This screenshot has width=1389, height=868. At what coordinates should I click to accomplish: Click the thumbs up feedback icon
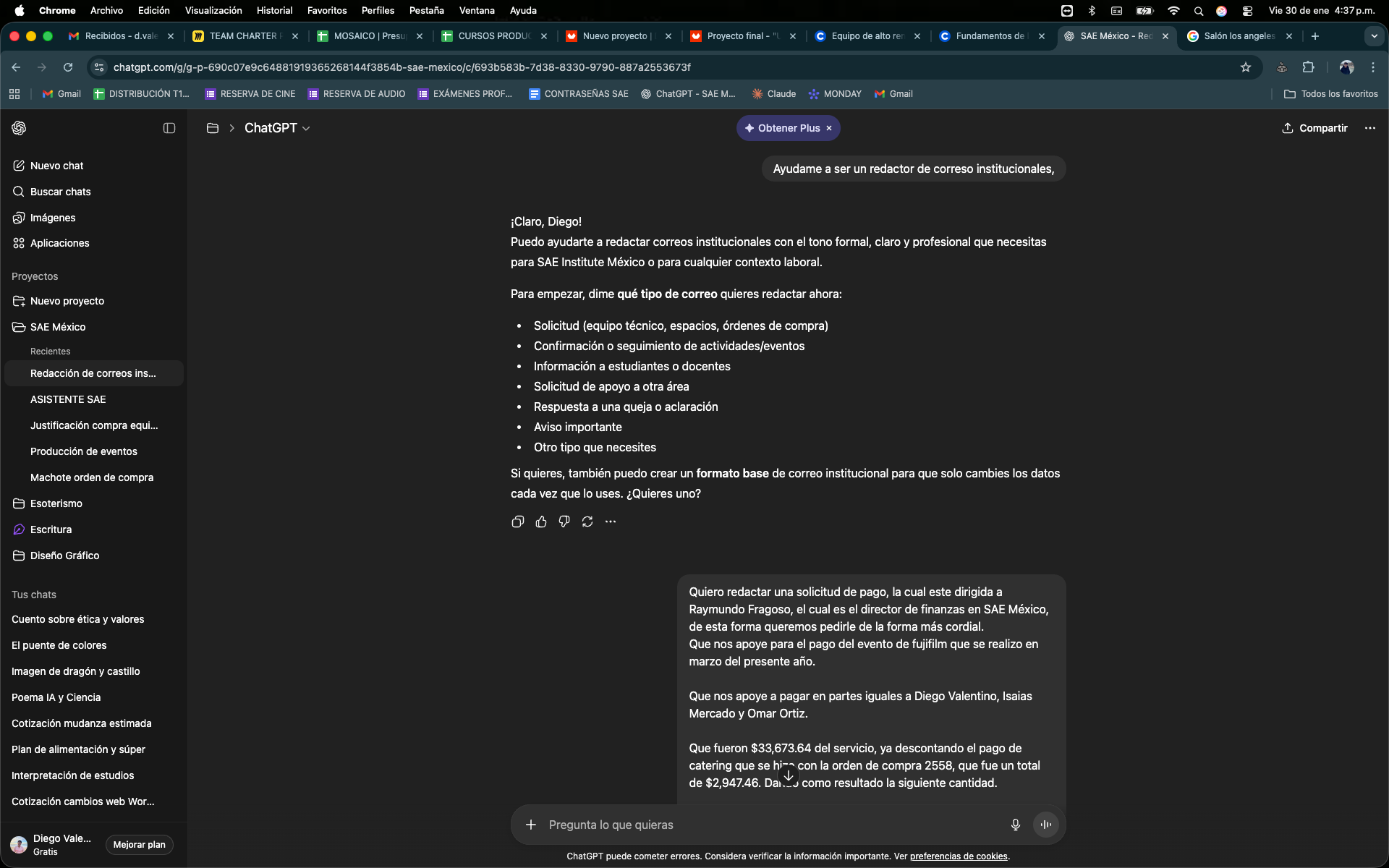tap(541, 522)
